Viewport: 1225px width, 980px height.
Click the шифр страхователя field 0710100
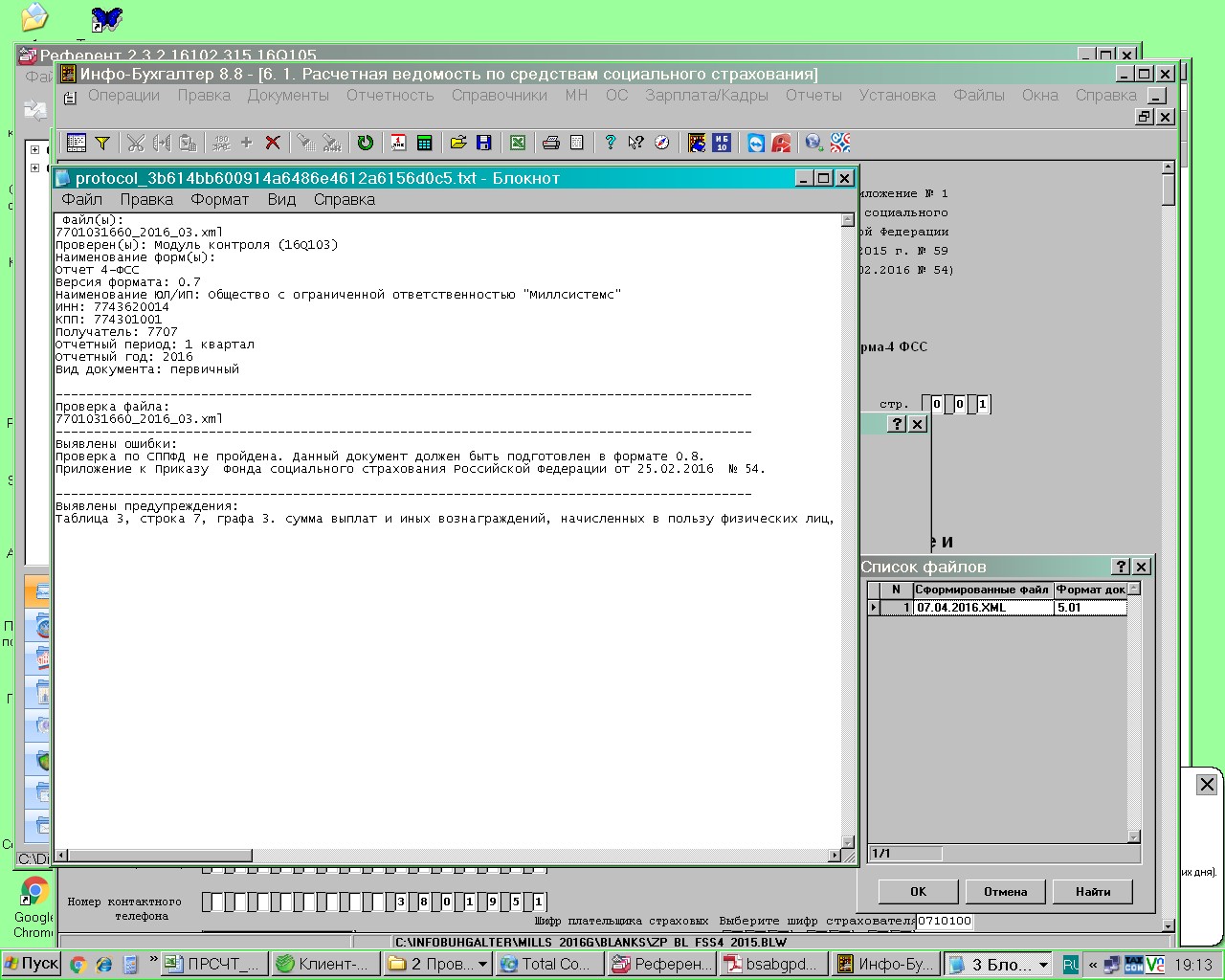(945, 921)
